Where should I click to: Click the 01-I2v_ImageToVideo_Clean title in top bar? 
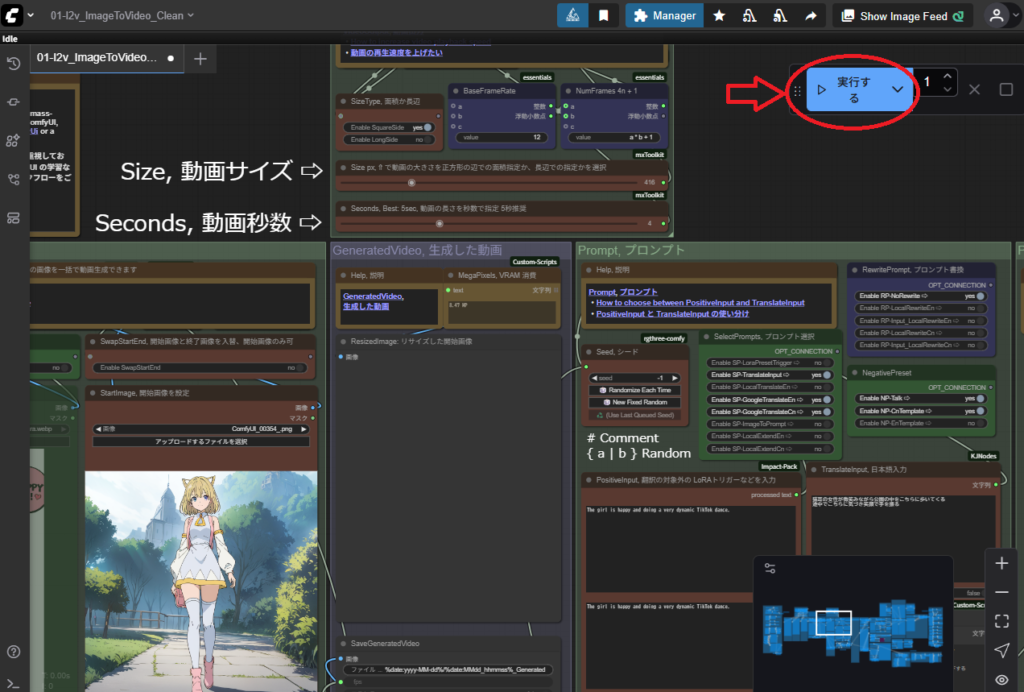(117, 15)
